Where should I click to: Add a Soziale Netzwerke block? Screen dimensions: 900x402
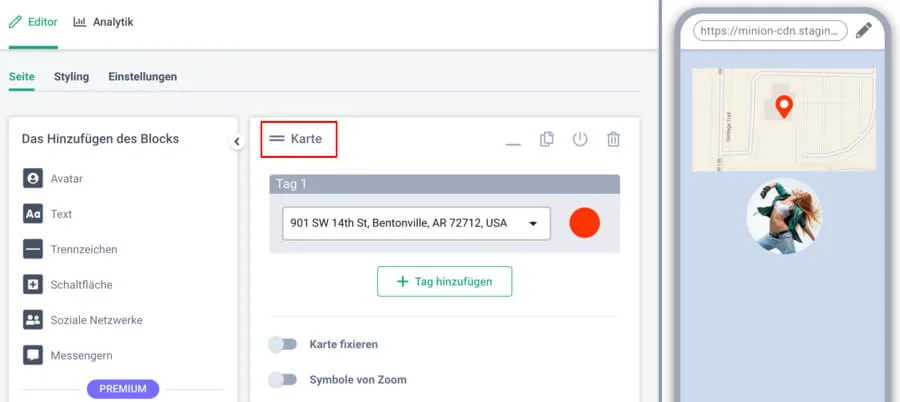96,320
